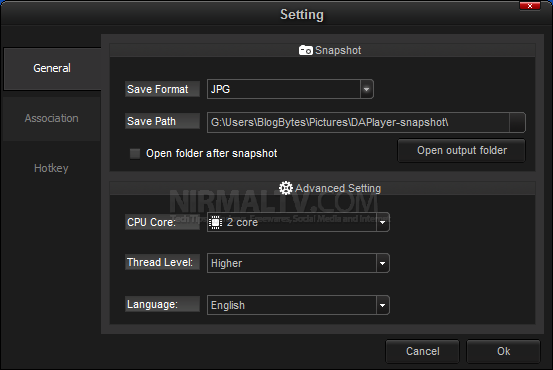
Task: Expand the CPU Core dropdown arrow
Action: tap(383, 222)
